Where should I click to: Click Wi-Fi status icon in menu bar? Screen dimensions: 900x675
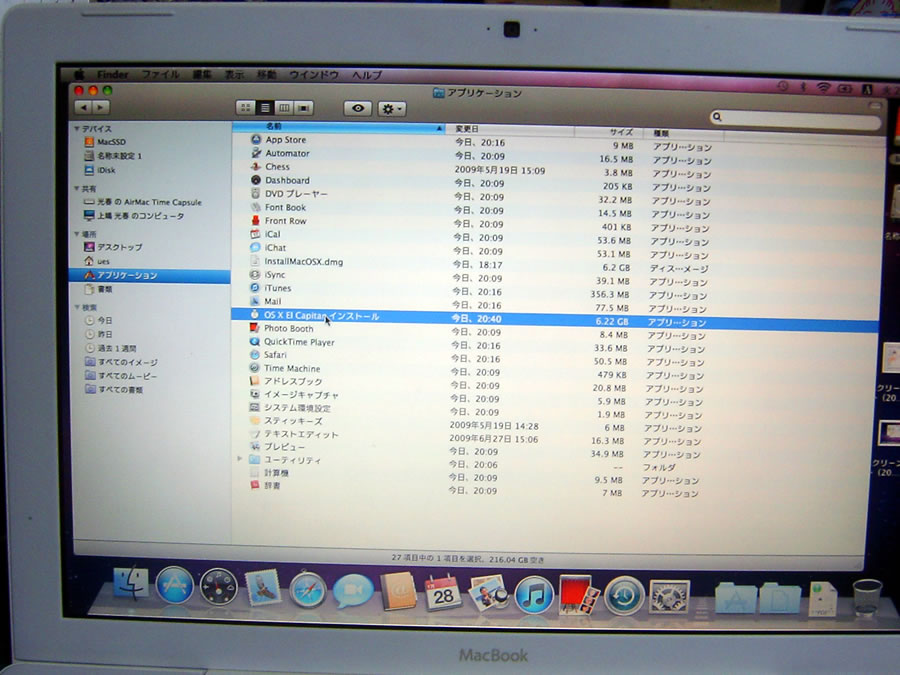(824, 87)
